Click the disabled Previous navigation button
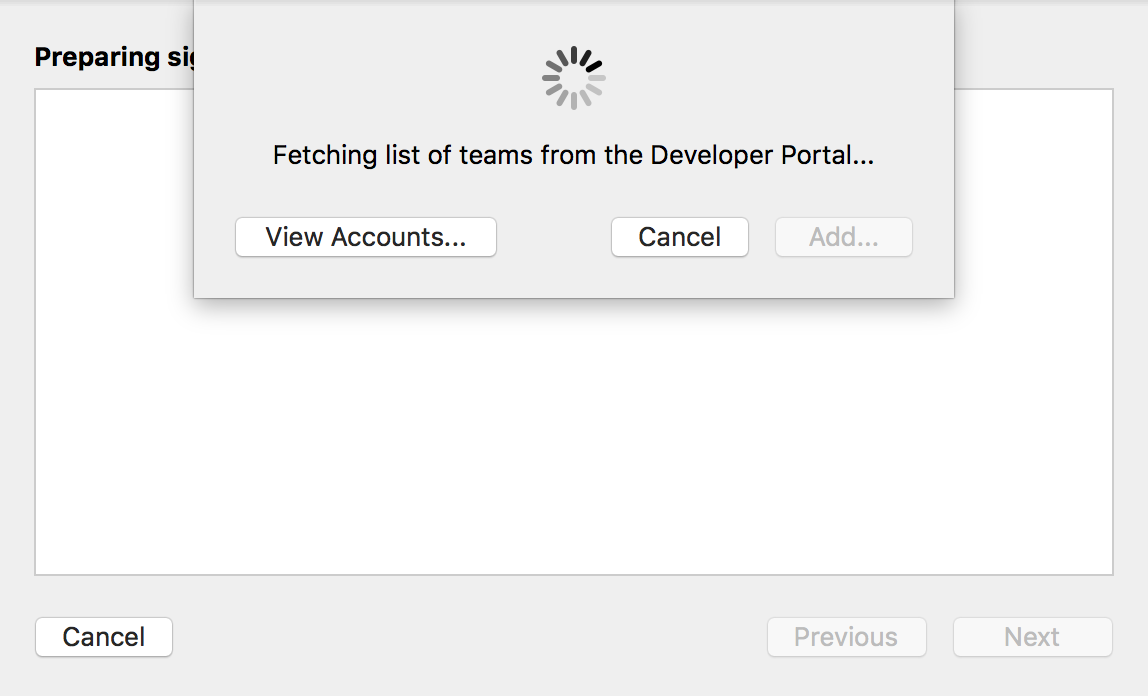The image size is (1148, 696). tap(846, 637)
